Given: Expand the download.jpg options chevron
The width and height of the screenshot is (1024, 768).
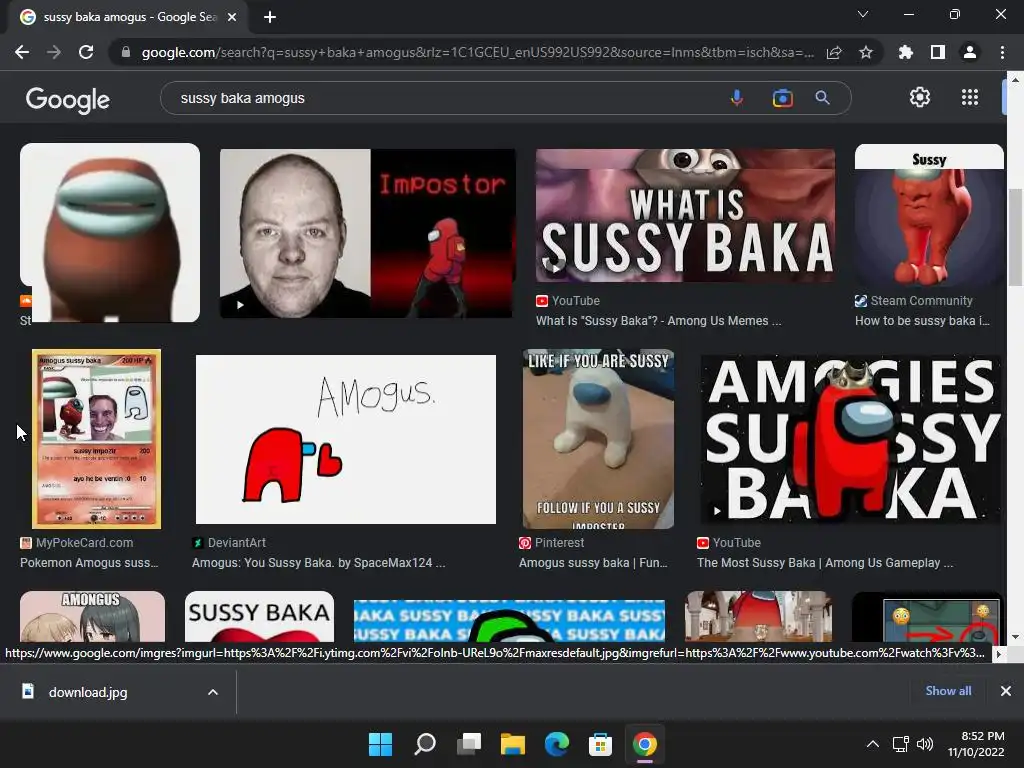Looking at the screenshot, I should (x=213, y=692).
